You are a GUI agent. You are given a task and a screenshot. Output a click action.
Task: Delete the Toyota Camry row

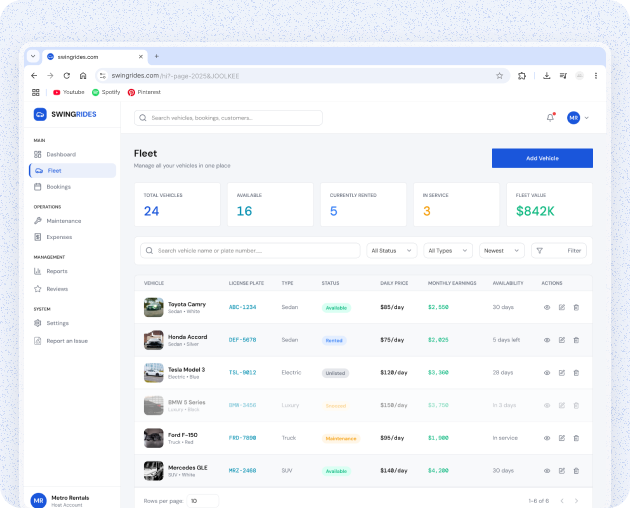pos(576,307)
